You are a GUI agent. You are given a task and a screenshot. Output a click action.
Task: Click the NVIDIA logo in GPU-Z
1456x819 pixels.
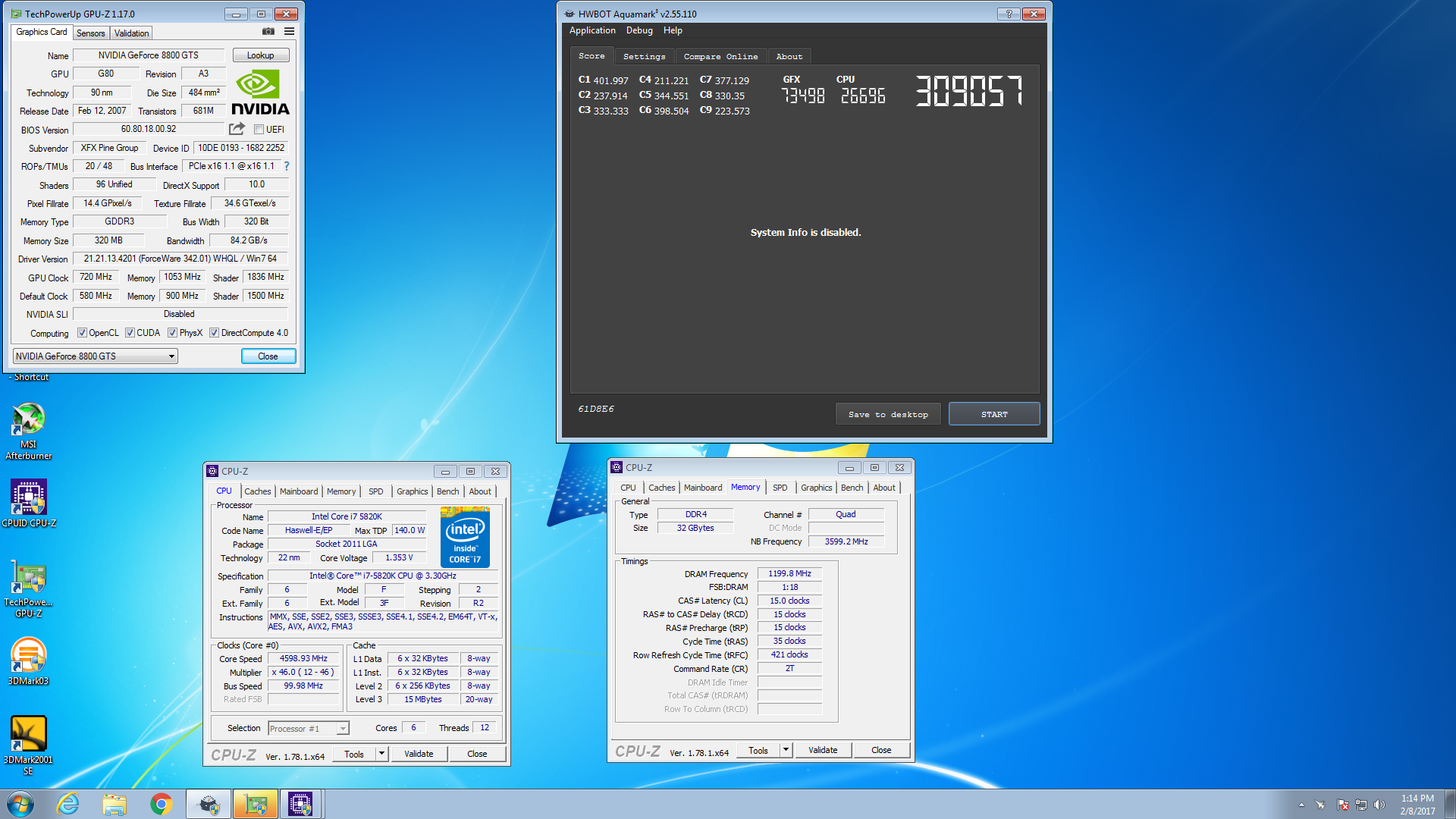(260, 93)
